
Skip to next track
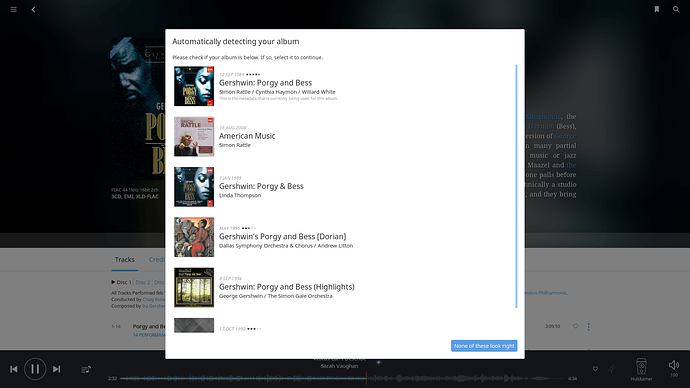pos(56,369)
